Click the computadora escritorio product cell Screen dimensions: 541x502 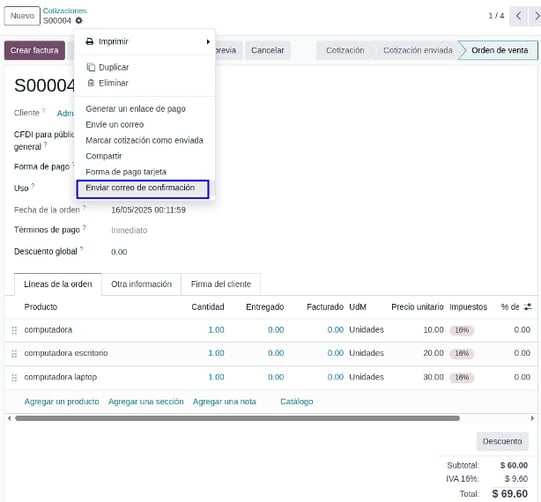click(66, 353)
